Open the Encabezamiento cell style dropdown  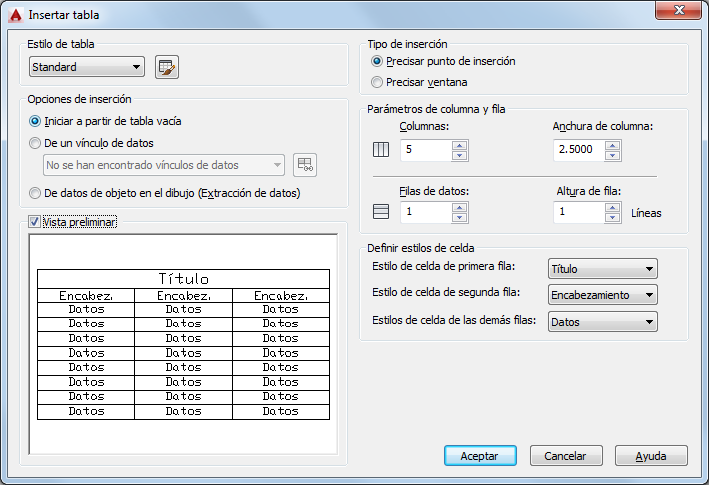tap(603, 295)
